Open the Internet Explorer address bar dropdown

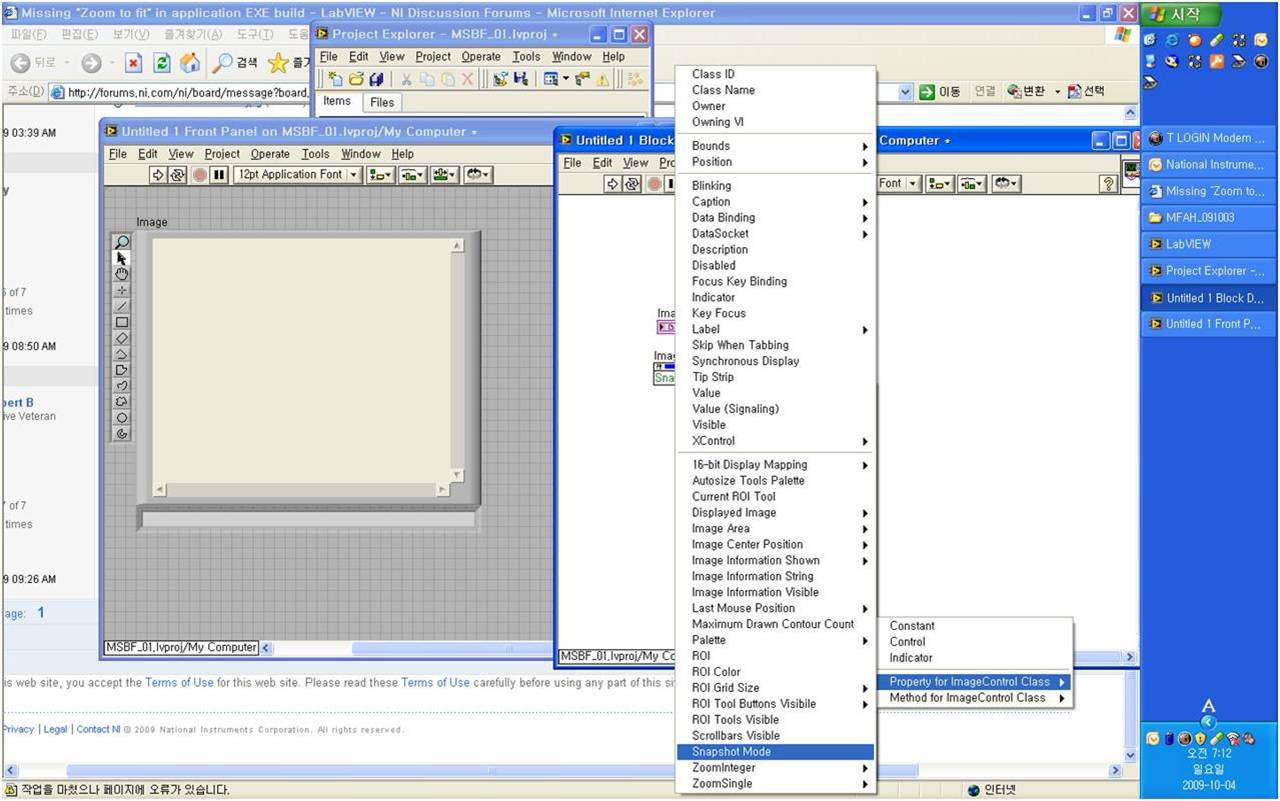905,92
